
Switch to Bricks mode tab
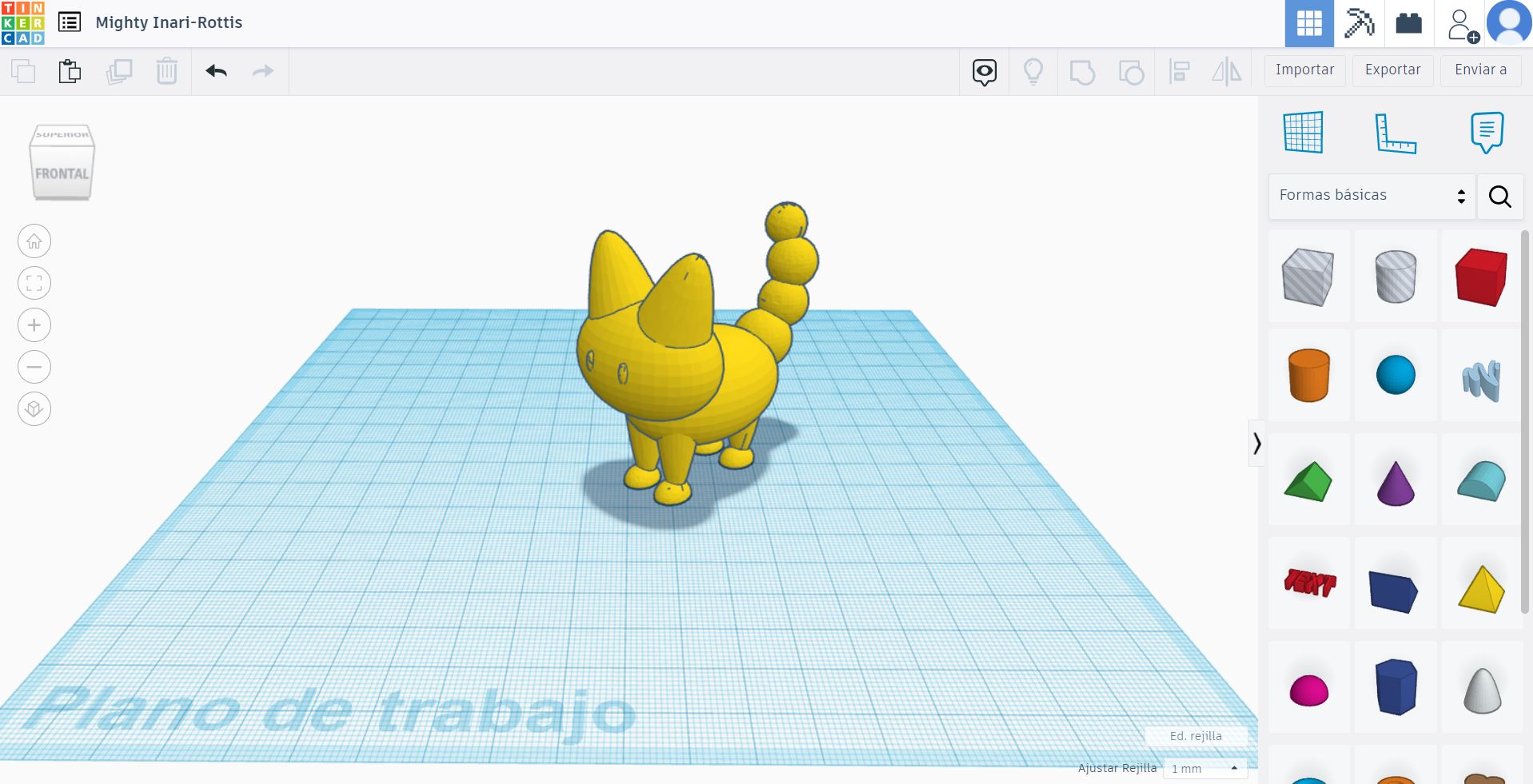coord(1408,23)
